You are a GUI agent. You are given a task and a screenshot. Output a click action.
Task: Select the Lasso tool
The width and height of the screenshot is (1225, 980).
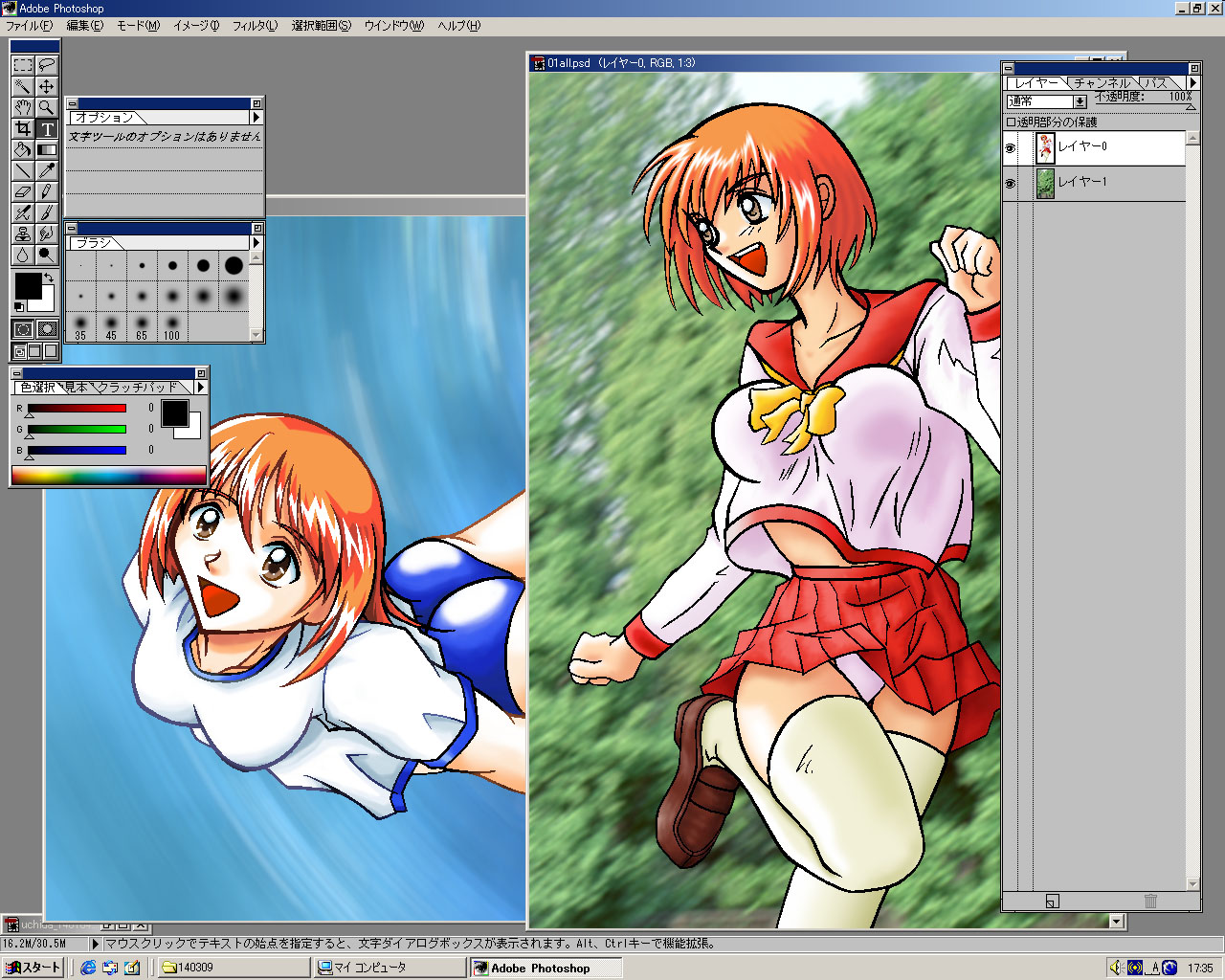pos(46,65)
